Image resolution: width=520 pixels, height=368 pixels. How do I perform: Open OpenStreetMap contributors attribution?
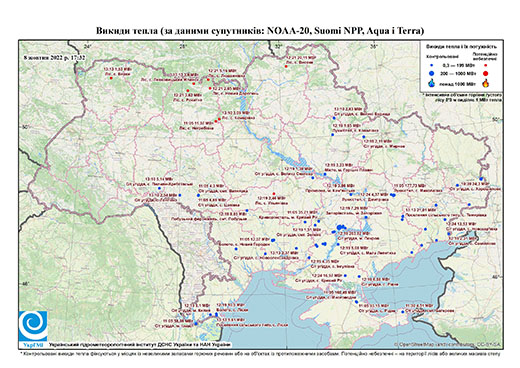[x=448, y=344]
